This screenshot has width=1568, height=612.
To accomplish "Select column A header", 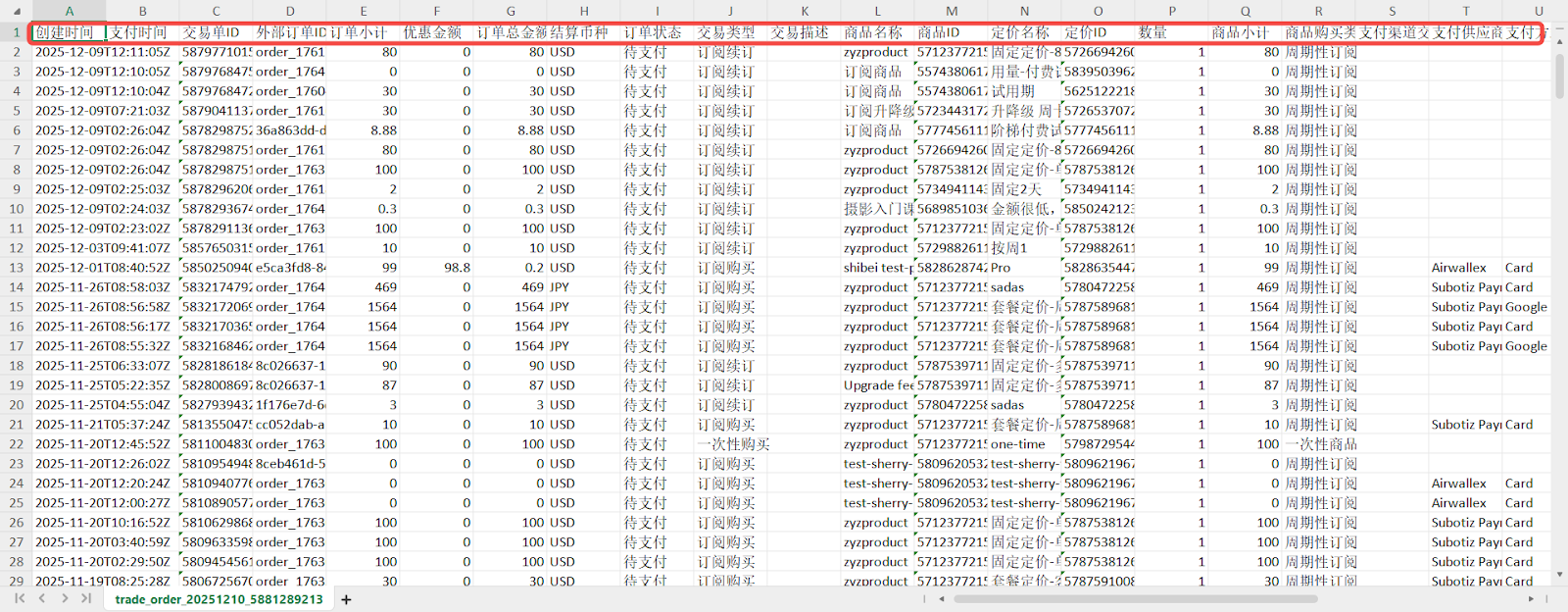I will pyautogui.click(x=69, y=11).
